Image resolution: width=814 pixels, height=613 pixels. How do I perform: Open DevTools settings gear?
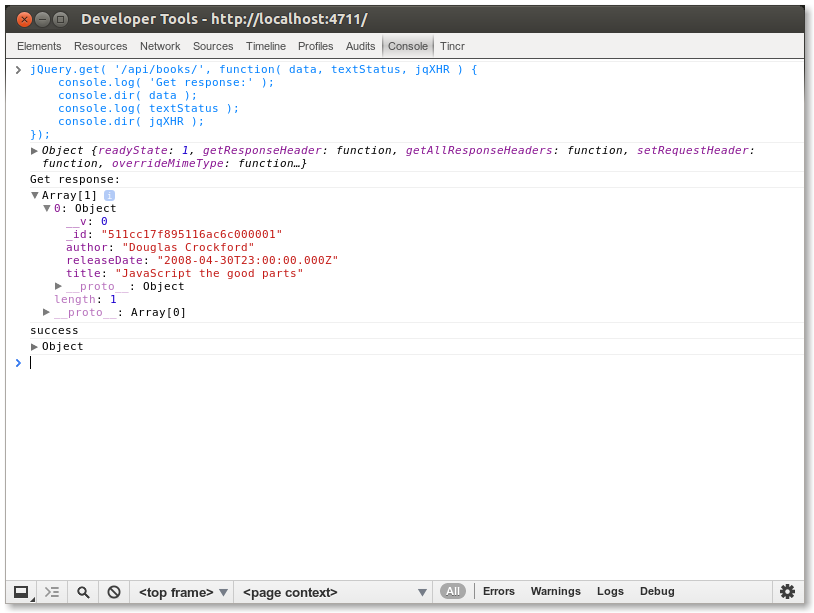point(787,592)
